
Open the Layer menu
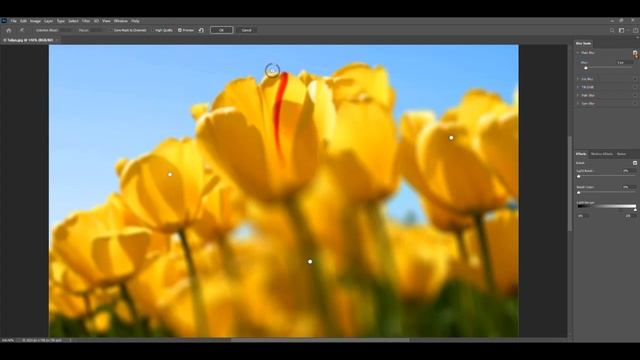[x=49, y=21]
